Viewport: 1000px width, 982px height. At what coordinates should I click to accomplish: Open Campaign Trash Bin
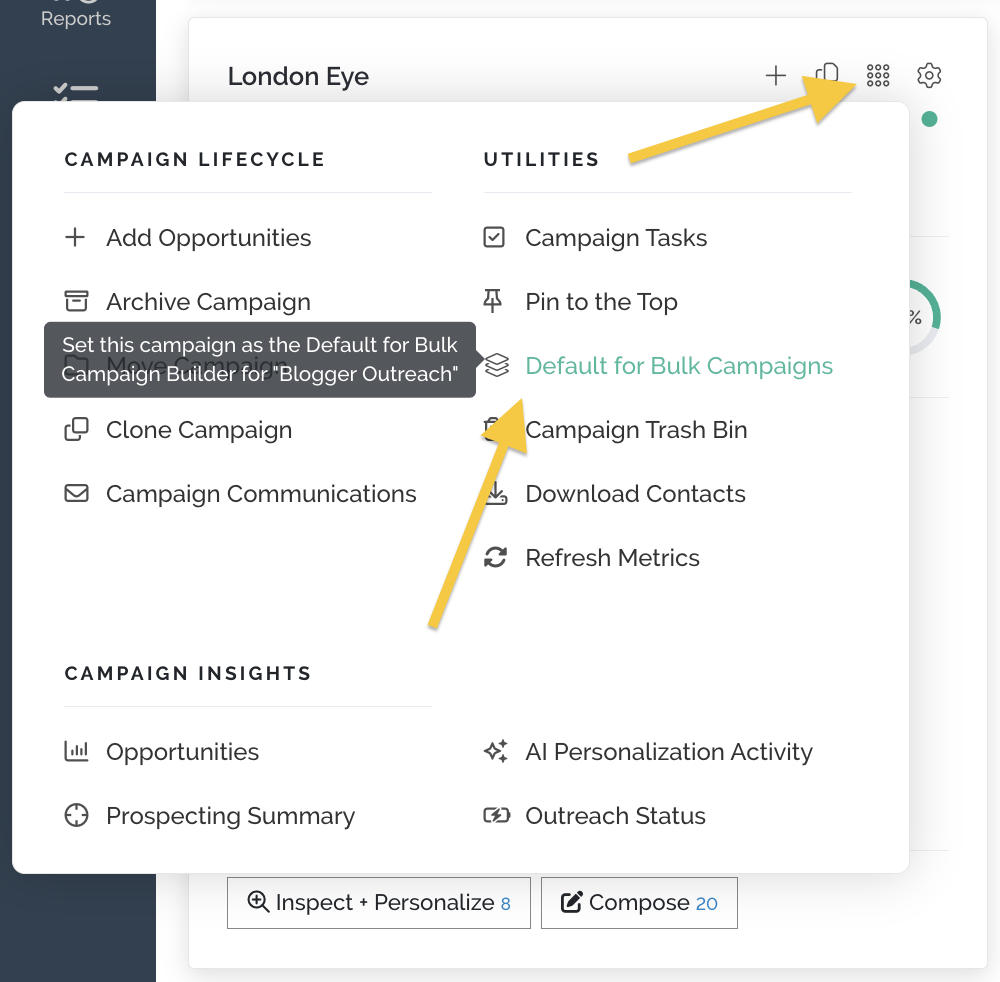[x=636, y=430]
